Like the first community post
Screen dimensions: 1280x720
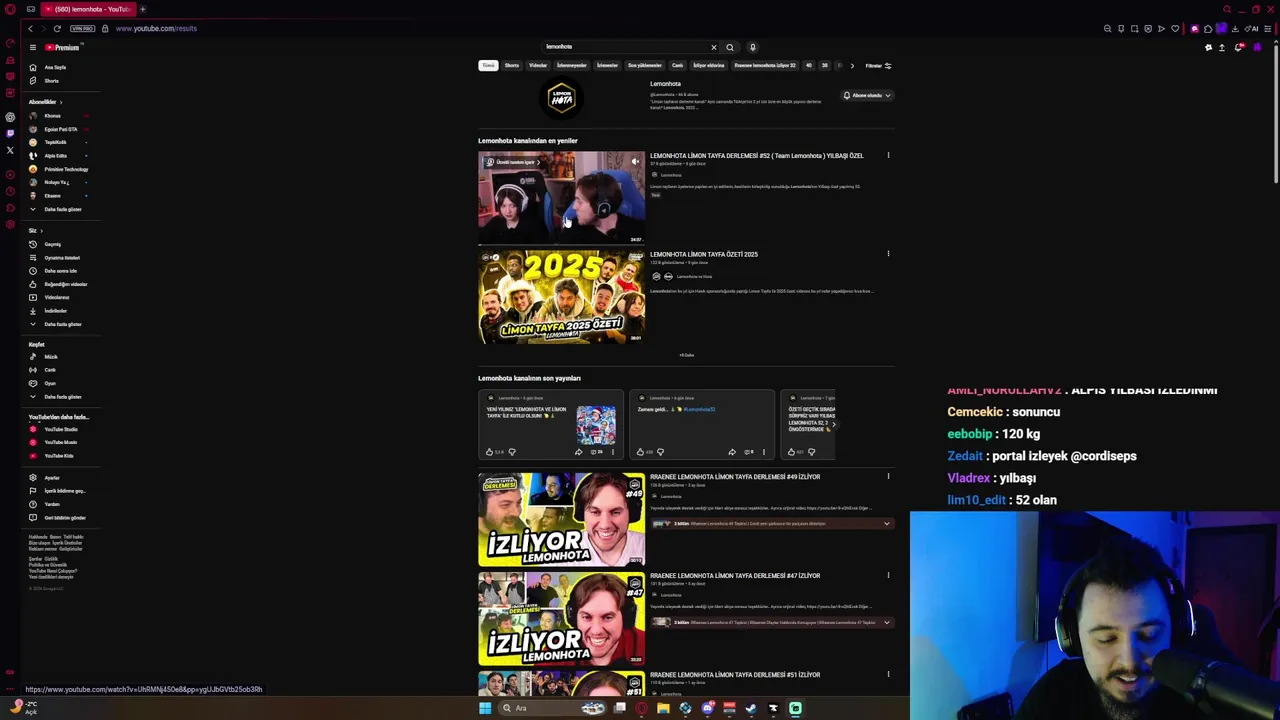click(x=489, y=452)
